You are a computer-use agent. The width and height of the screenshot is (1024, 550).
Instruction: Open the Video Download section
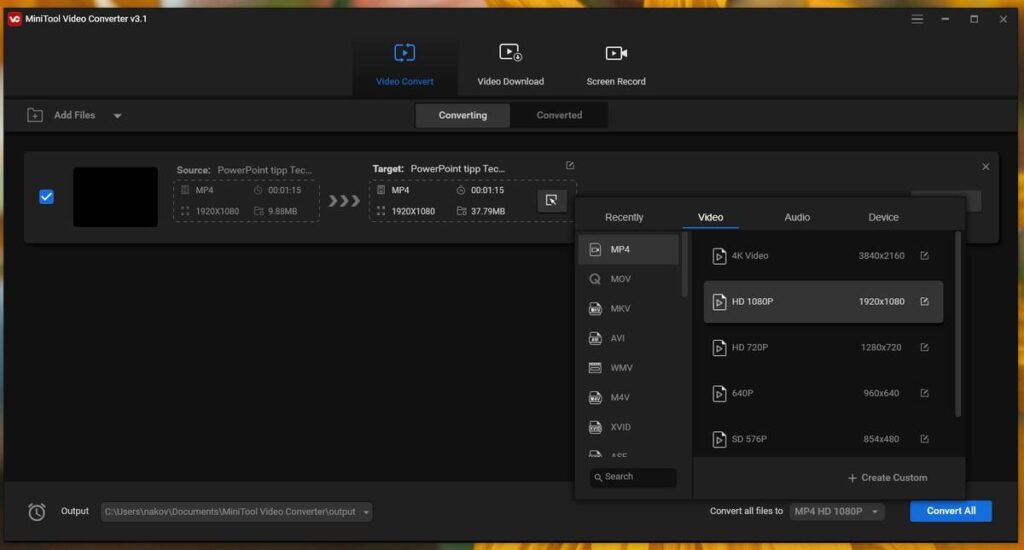(x=510, y=65)
